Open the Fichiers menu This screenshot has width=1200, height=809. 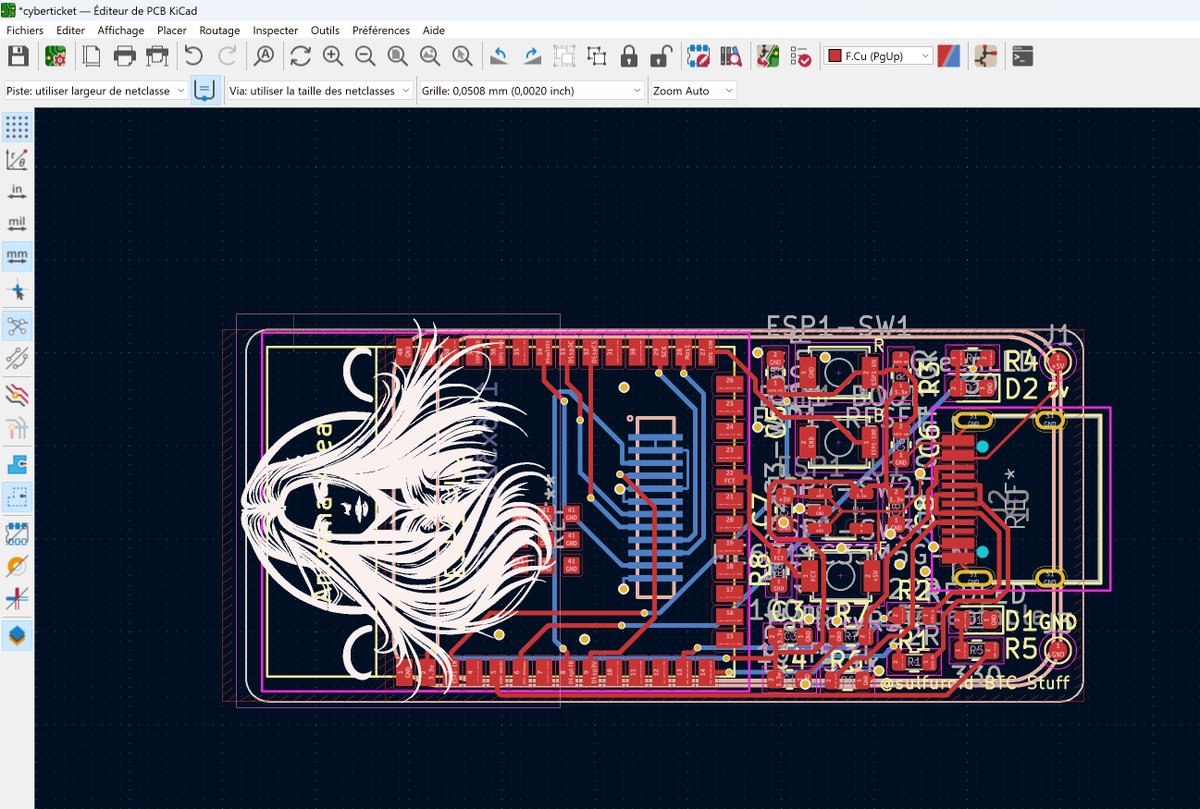(x=25, y=30)
